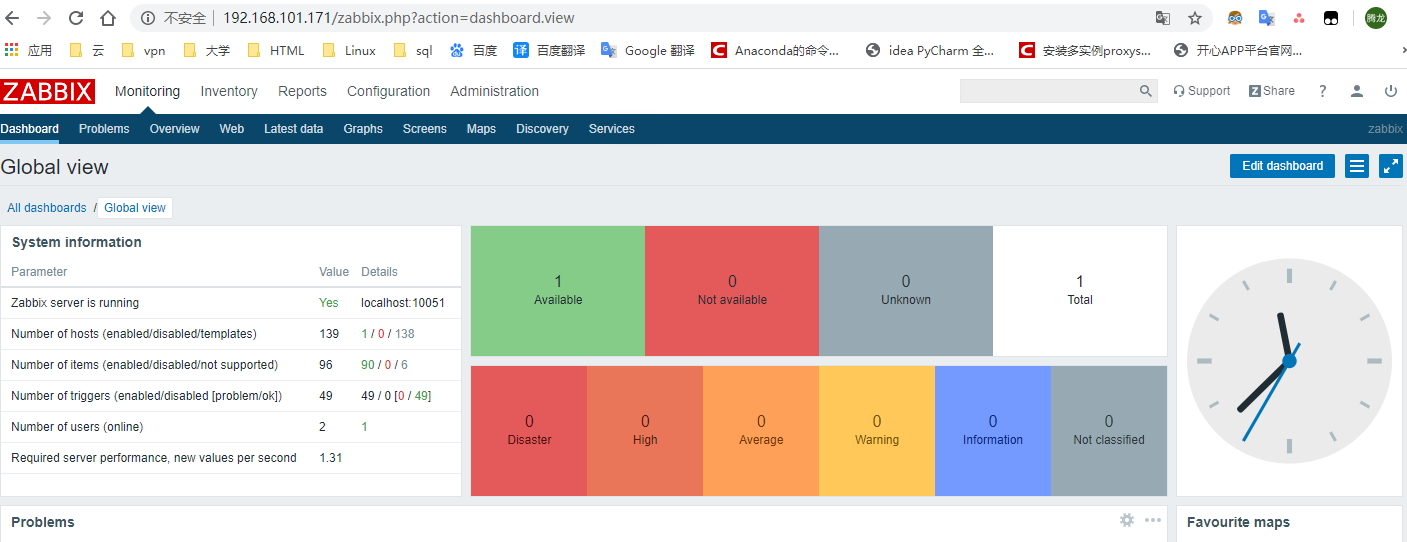
Task: Click the Average severity tile
Action: coord(761,431)
